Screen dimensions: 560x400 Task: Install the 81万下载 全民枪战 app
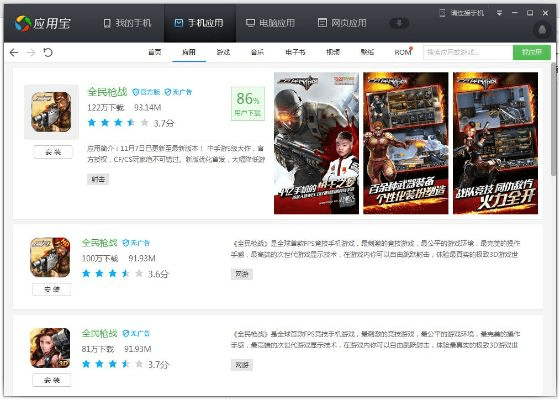click(52, 380)
